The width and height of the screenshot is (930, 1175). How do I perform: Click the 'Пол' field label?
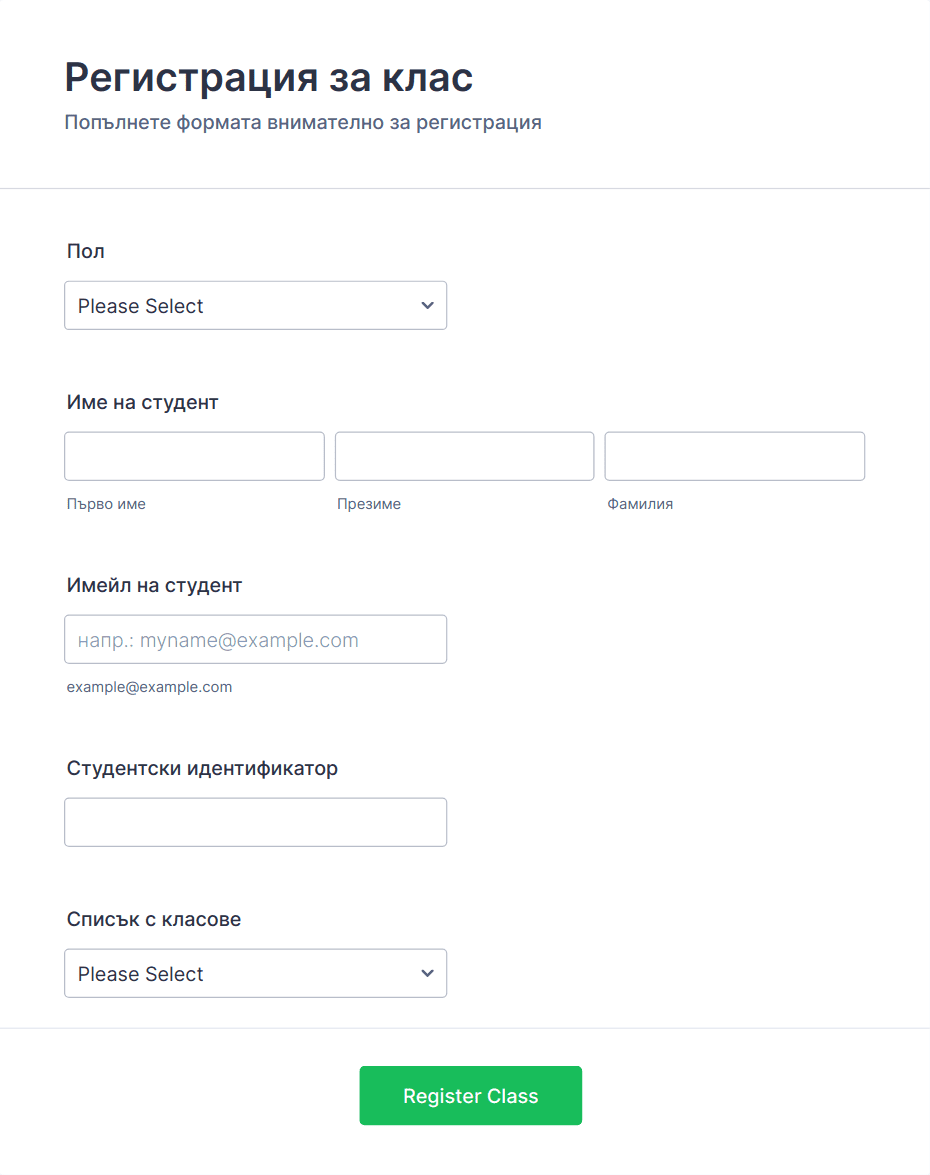point(85,251)
